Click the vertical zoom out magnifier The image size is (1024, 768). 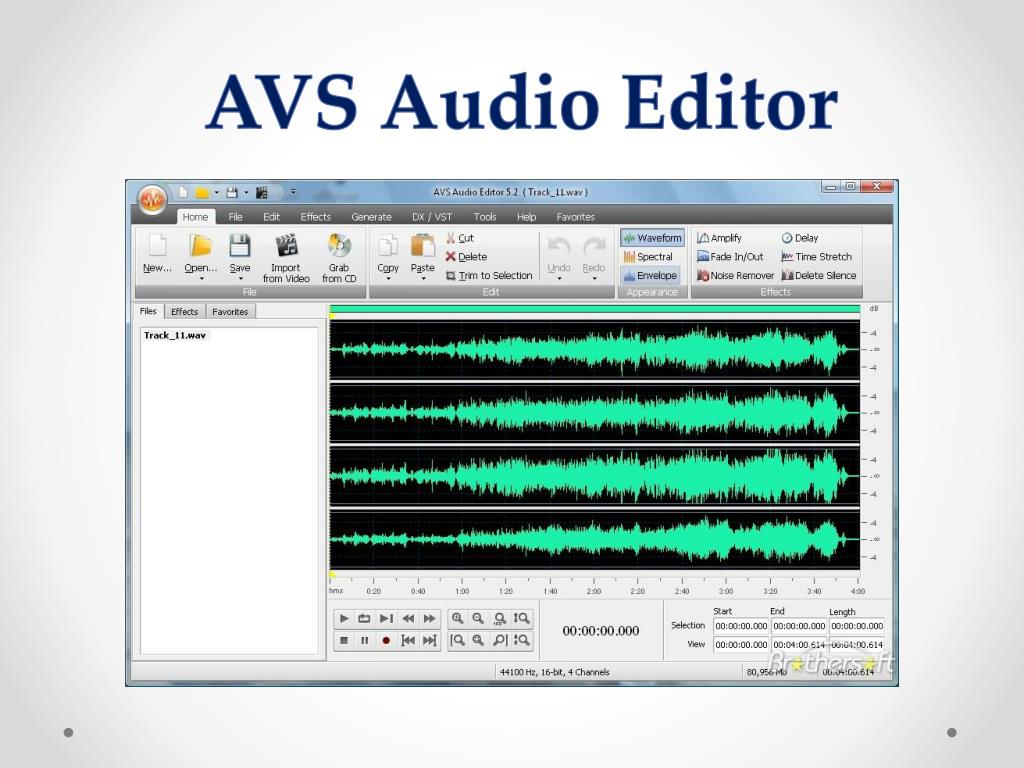(x=522, y=641)
